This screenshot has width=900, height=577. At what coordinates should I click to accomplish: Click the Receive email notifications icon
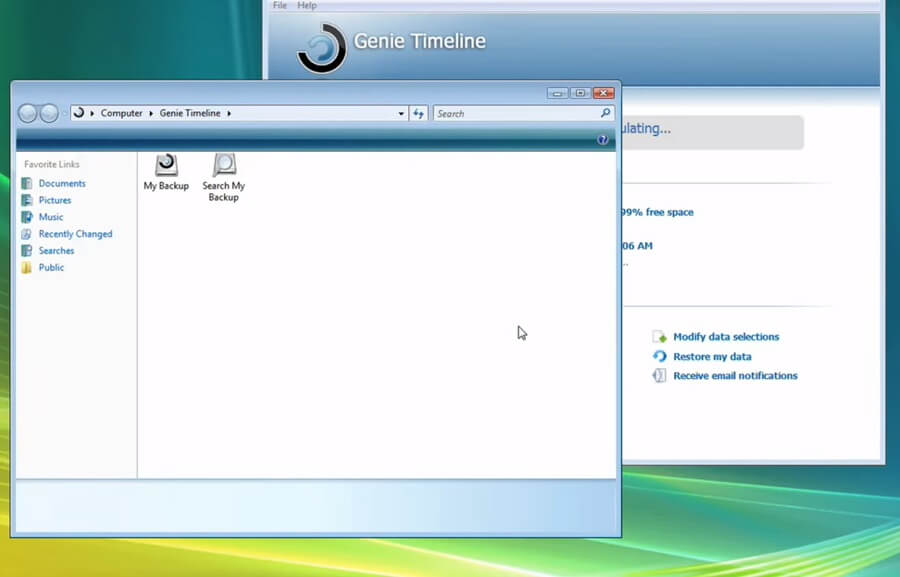660,375
